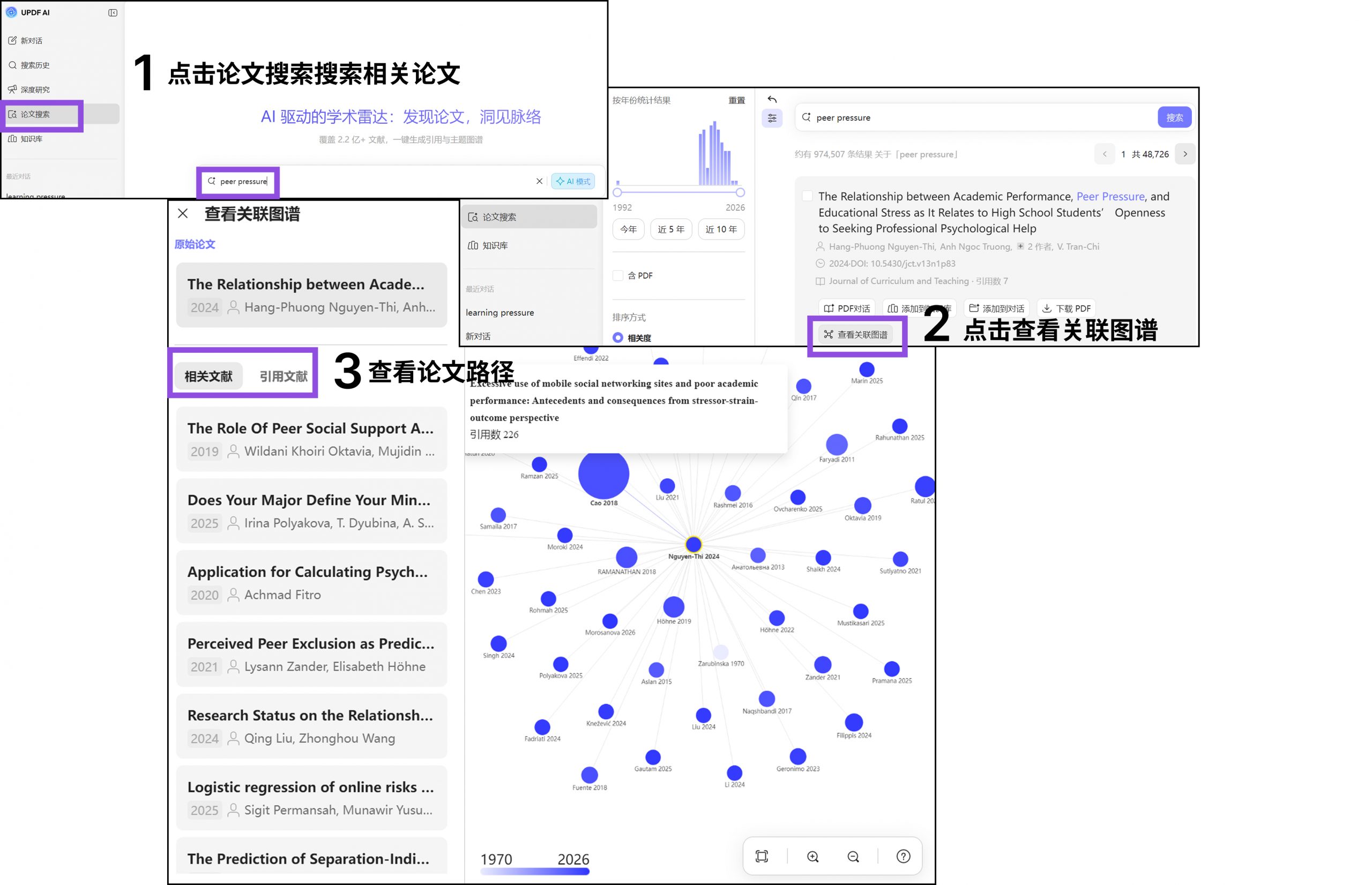Go to previous results page arrow
Screen dimensions: 1372x885
tap(1104, 154)
